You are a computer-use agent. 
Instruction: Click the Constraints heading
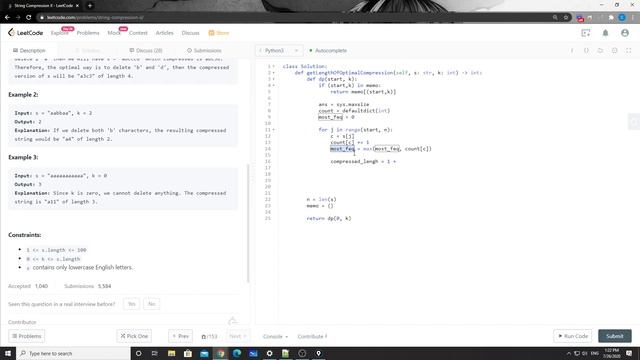pos(24,235)
